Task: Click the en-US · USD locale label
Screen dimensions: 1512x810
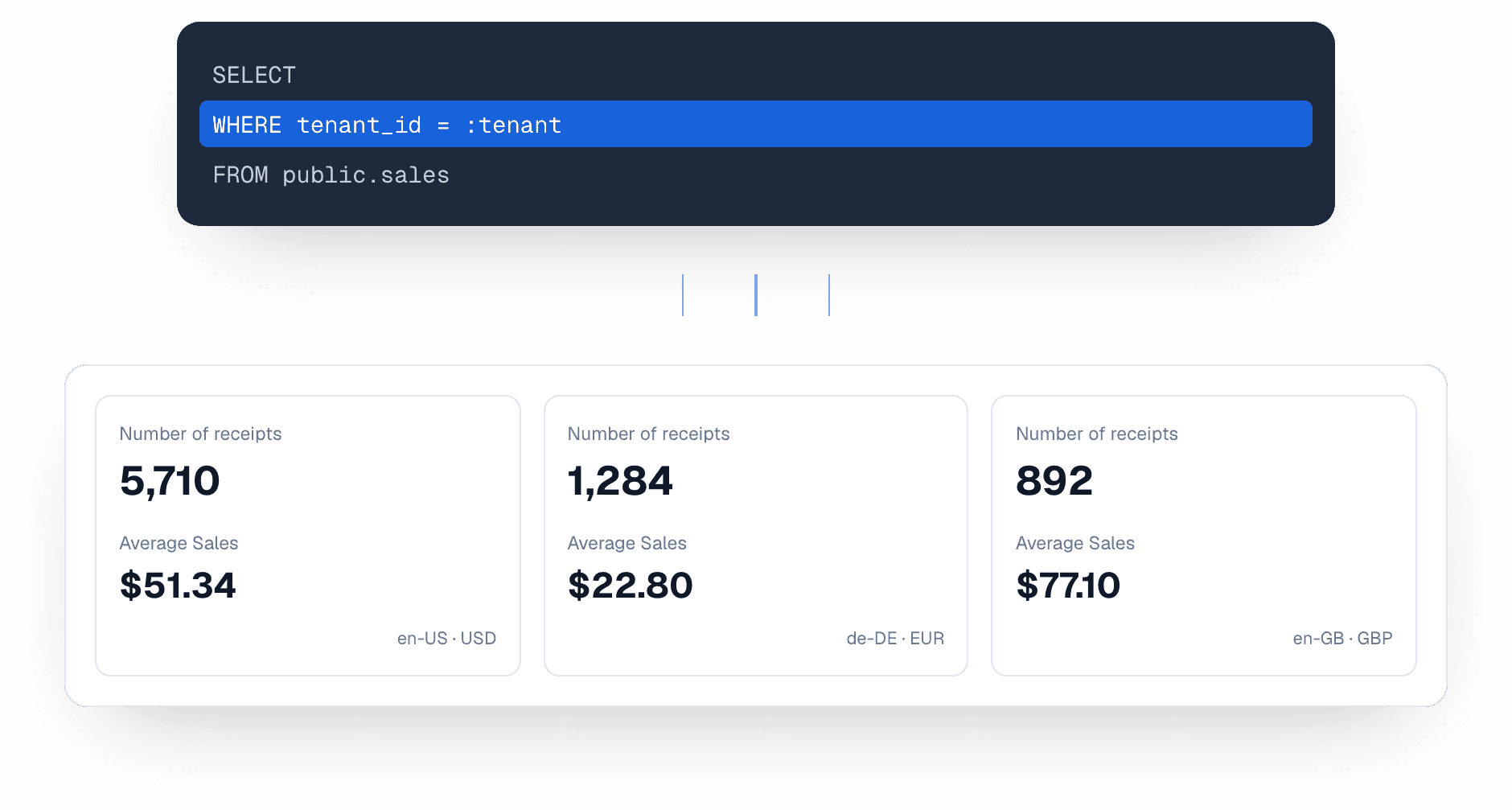Action: point(446,638)
